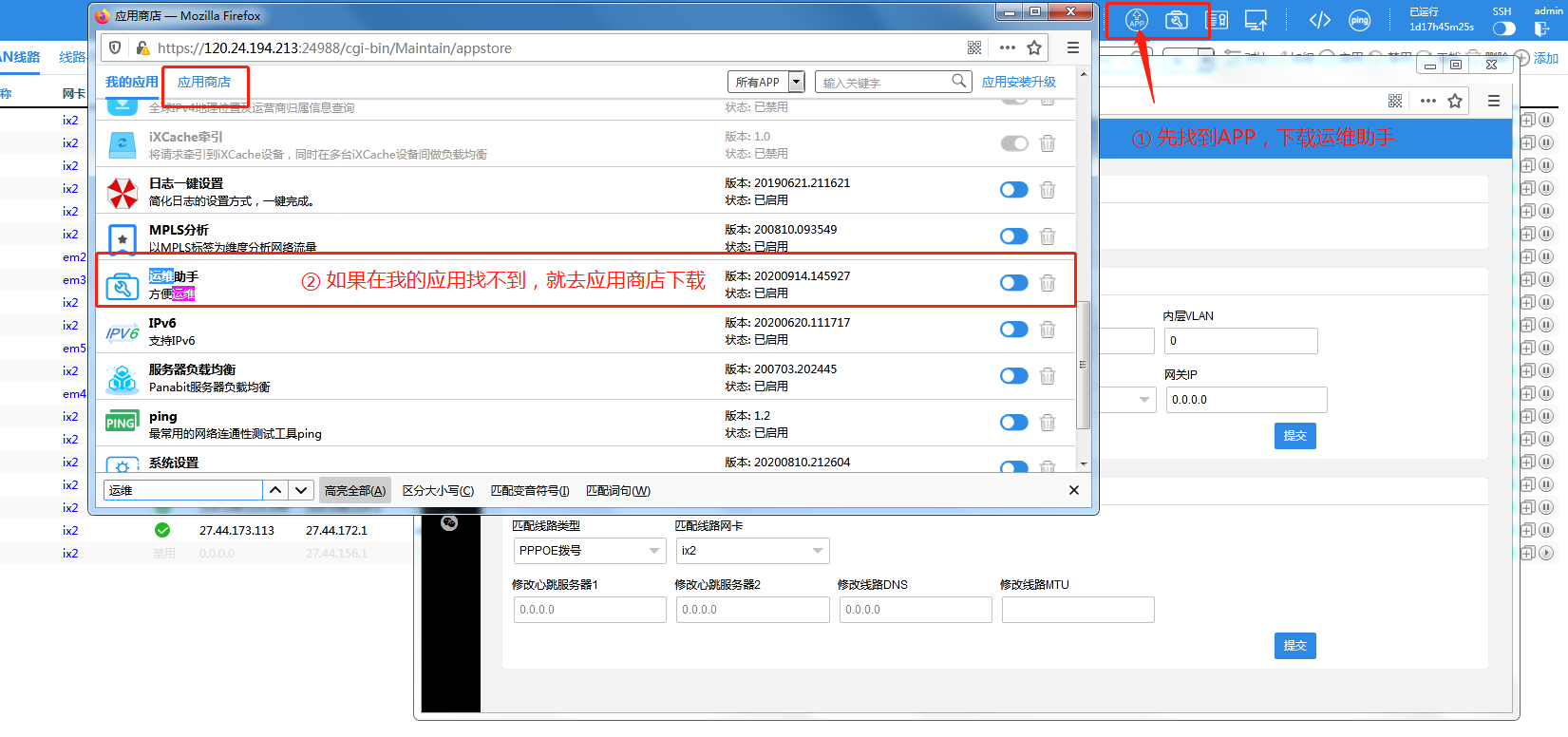
Task: Open Firefox hamburger menu
Action: 1072,47
